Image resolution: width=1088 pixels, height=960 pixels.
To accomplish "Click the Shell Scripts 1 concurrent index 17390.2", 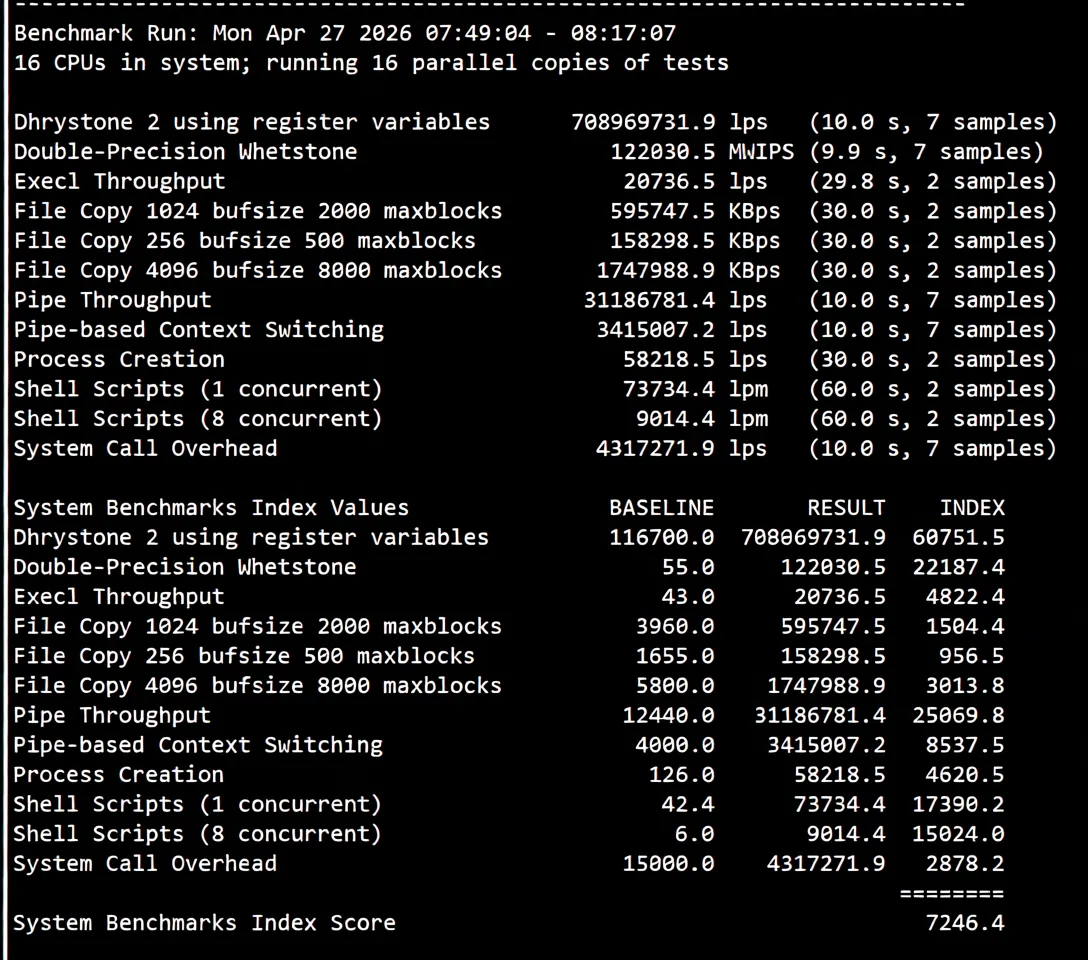I will [959, 805].
